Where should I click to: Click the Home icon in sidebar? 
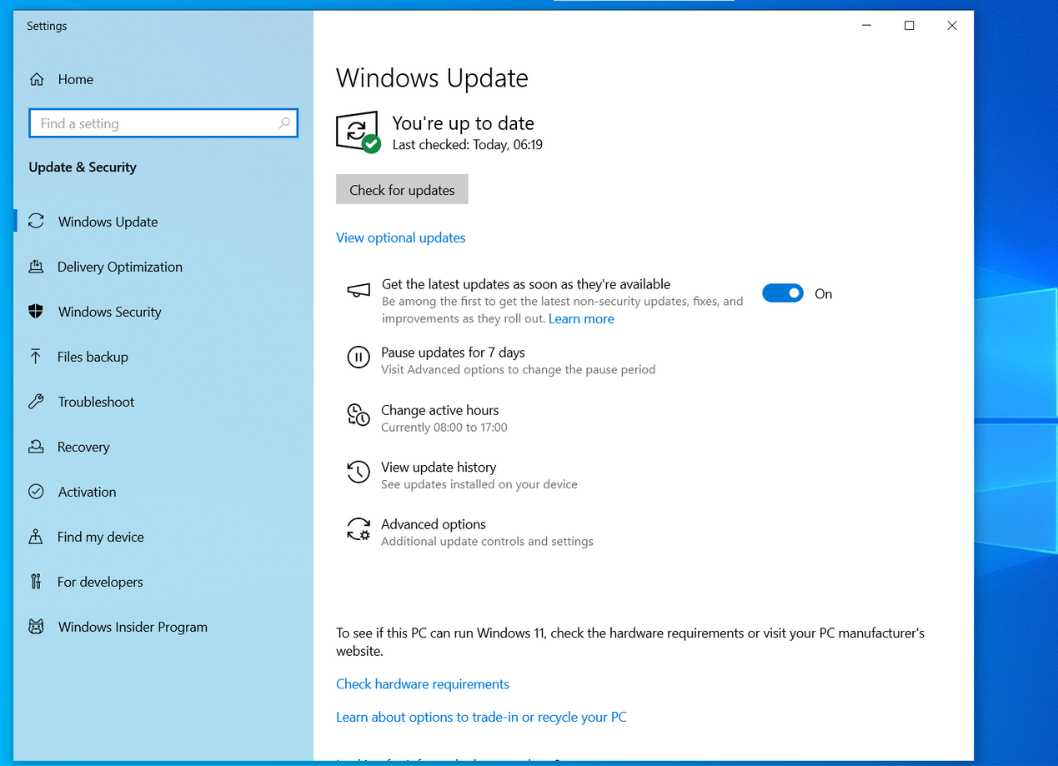(37, 80)
